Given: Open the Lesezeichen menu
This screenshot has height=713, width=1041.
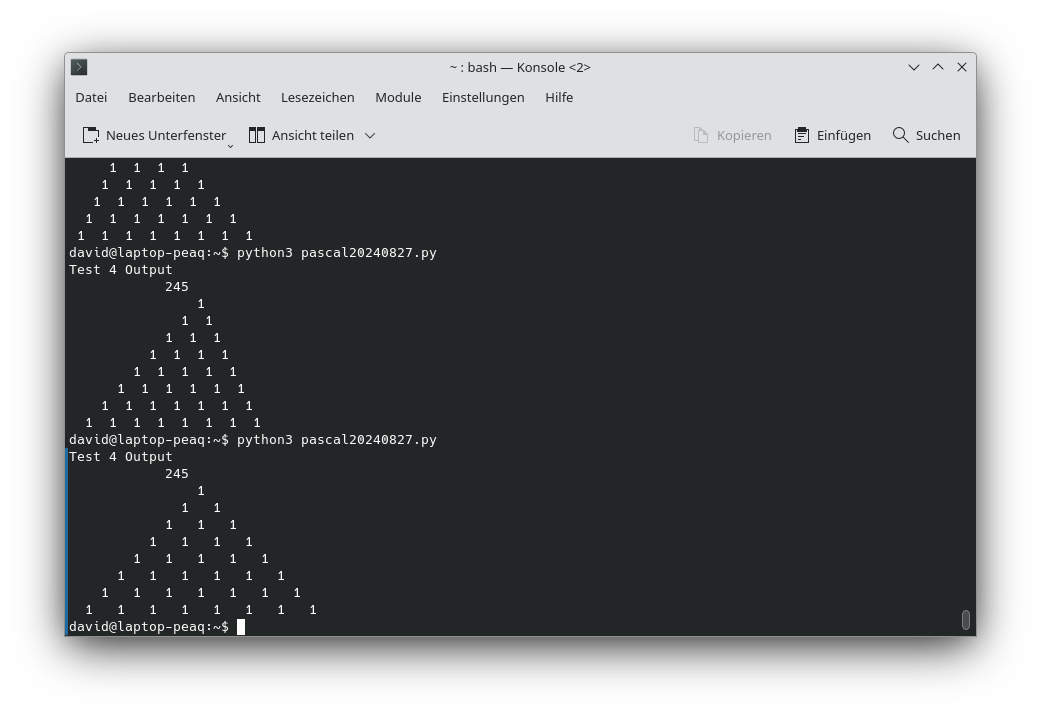Looking at the screenshot, I should point(317,97).
